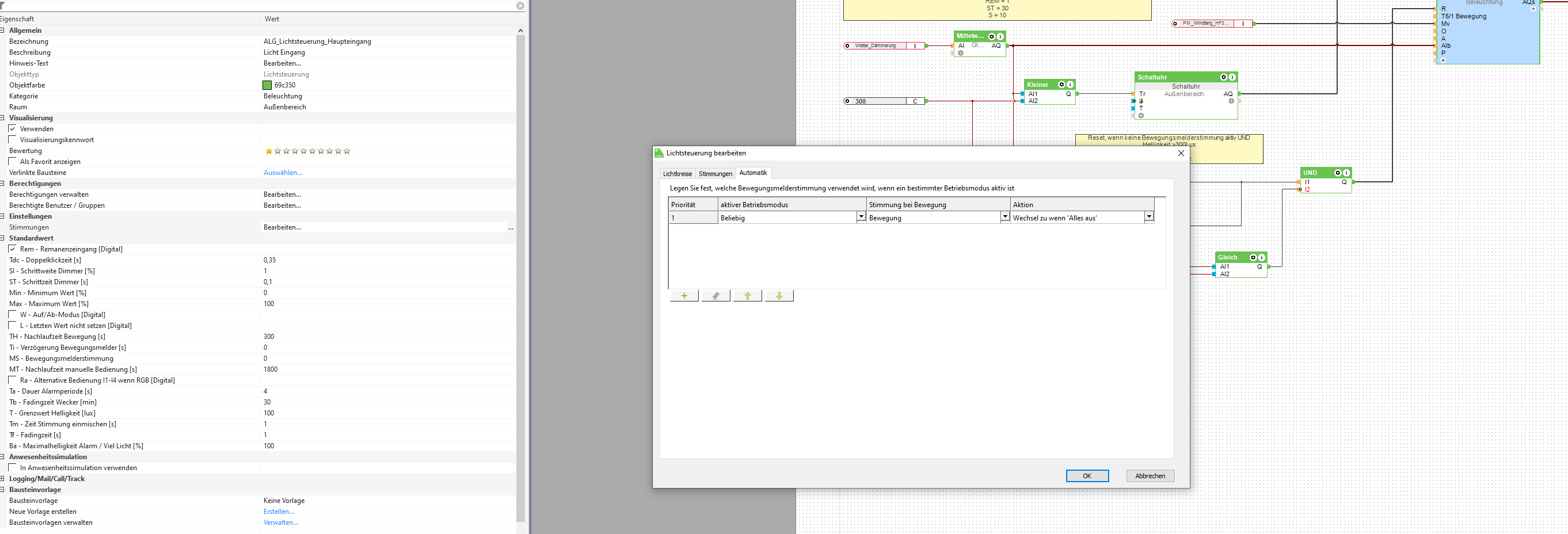1568x534 pixels.
Task: Open settings gear on Kleiner block
Action: [x=1061, y=85]
